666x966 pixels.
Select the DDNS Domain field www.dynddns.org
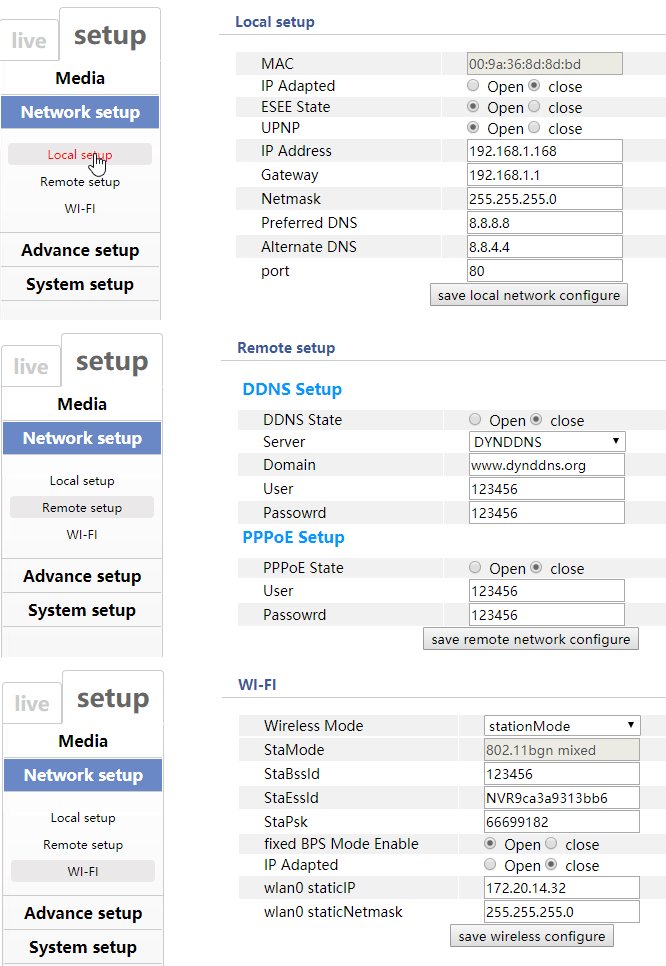(x=546, y=465)
